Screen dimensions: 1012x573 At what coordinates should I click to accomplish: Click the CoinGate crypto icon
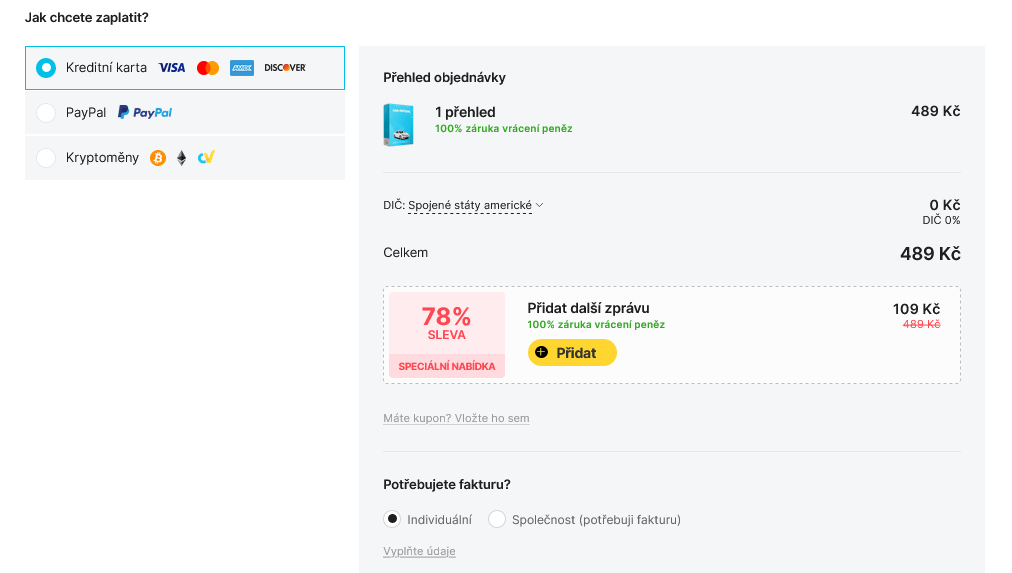206,157
